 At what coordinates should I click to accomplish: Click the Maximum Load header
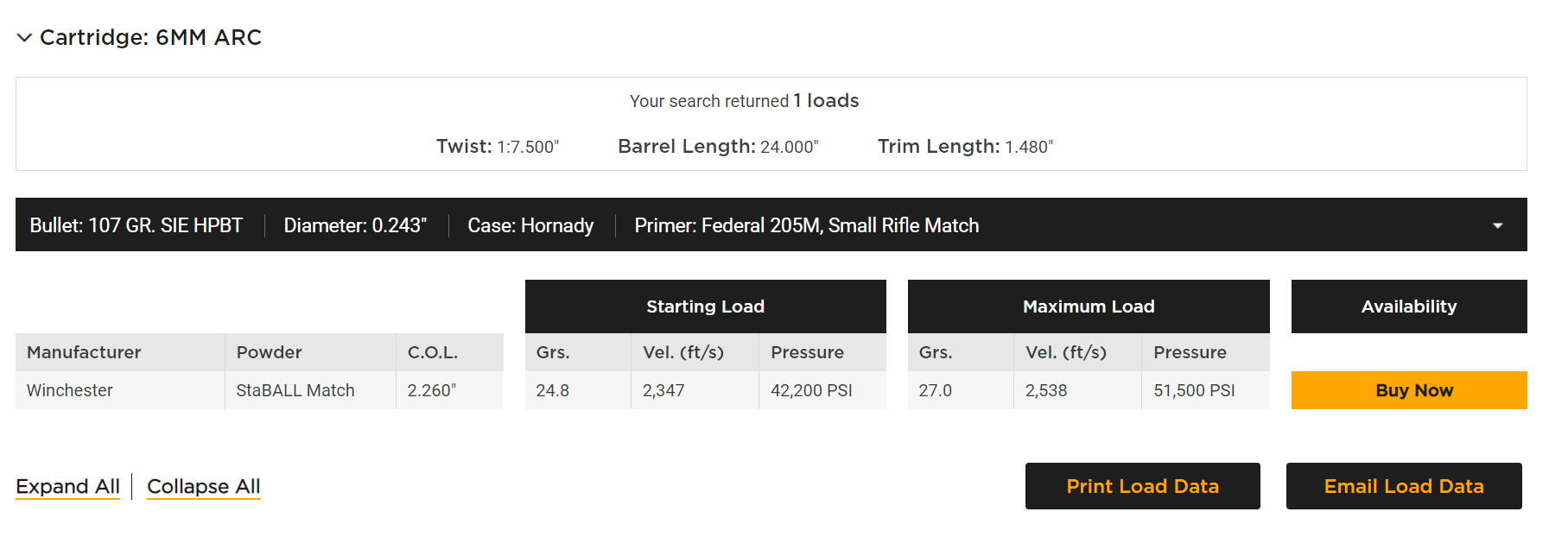point(1089,306)
